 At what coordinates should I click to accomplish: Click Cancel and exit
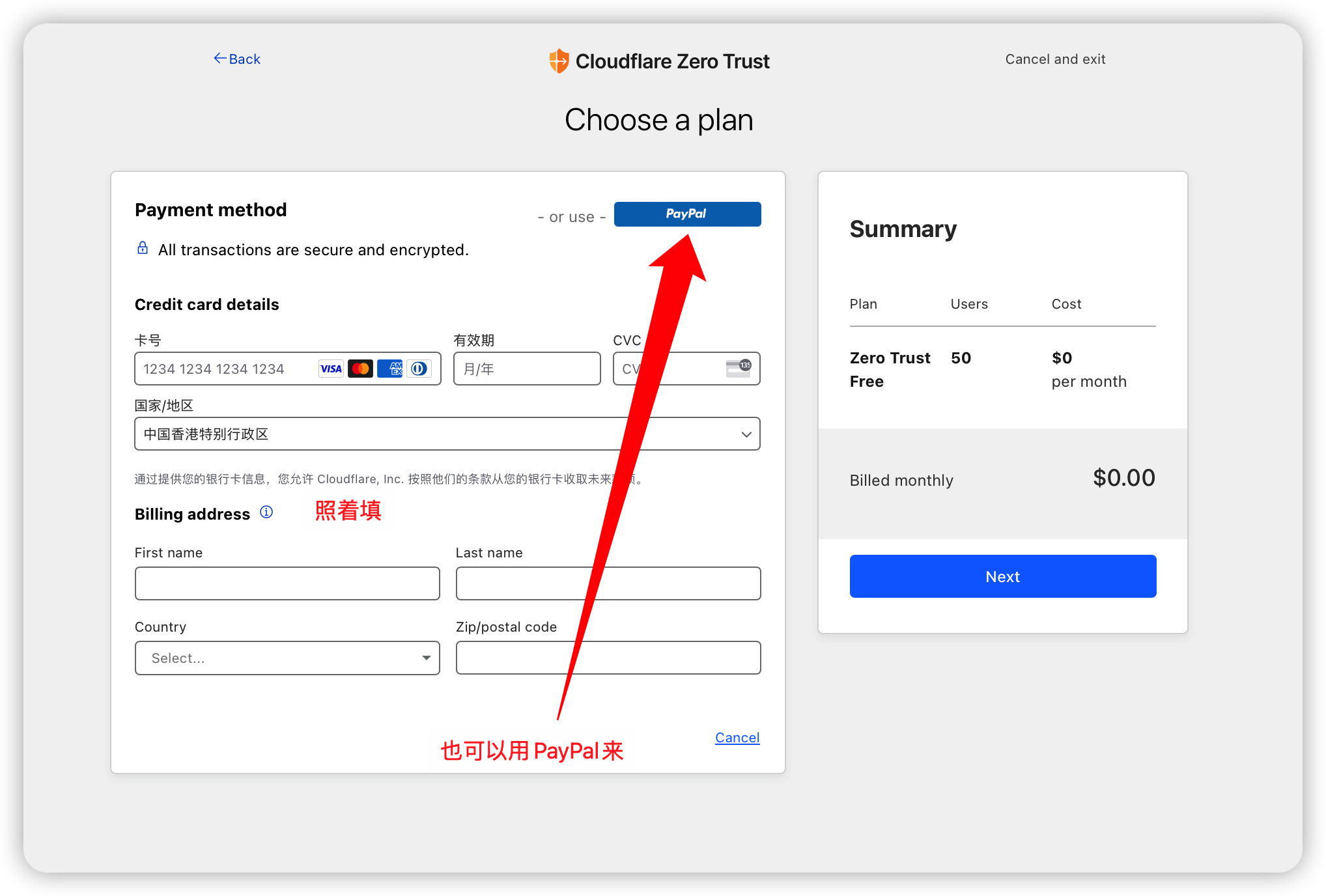[1055, 59]
